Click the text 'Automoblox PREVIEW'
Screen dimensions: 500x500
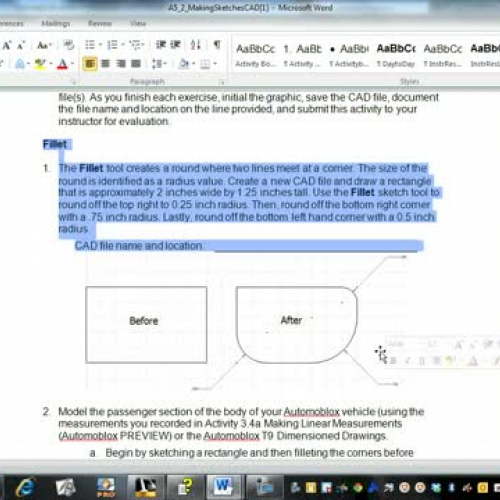[x=114, y=436]
